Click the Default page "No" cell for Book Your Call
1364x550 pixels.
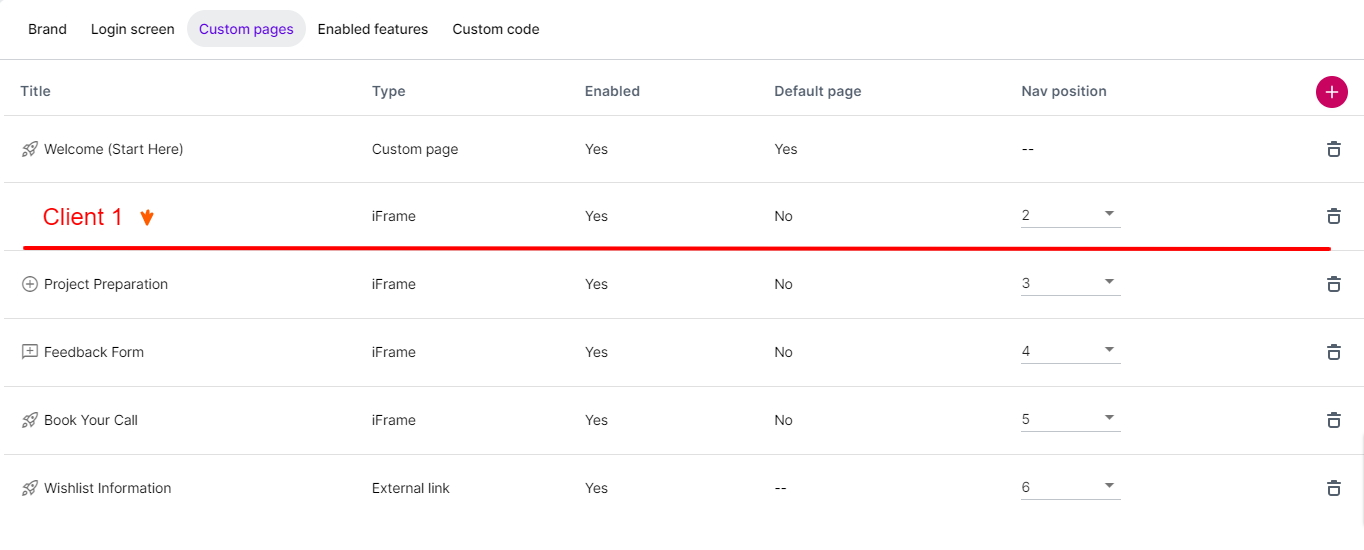(783, 420)
